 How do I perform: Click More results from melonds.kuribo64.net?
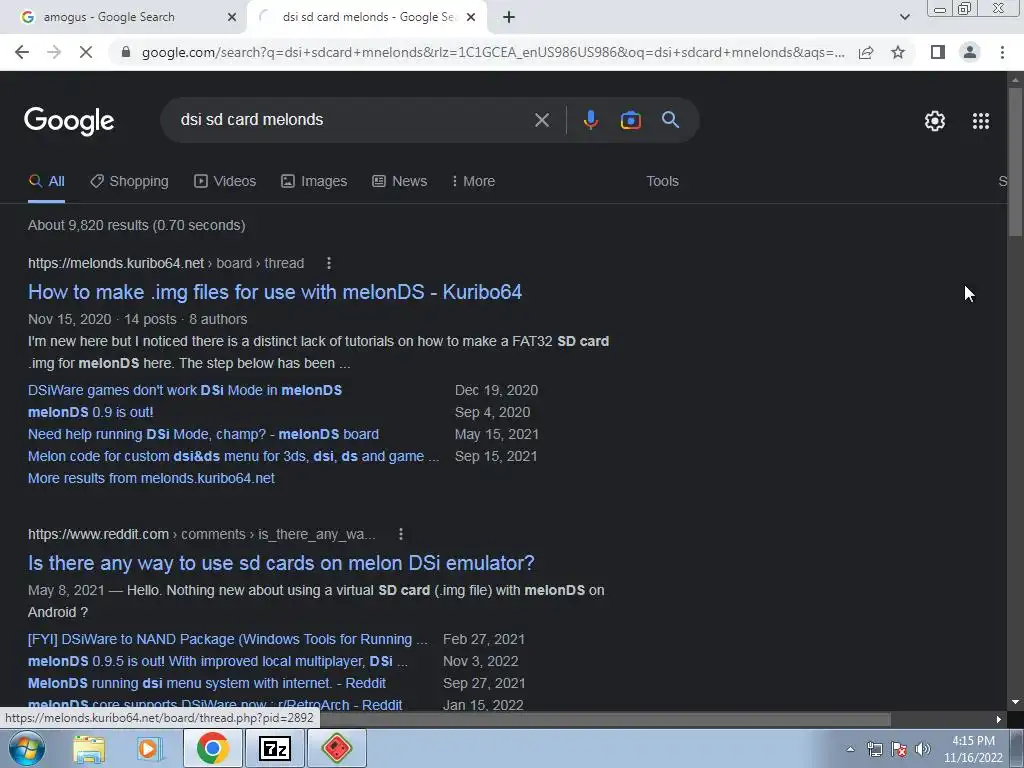point(151,479)
